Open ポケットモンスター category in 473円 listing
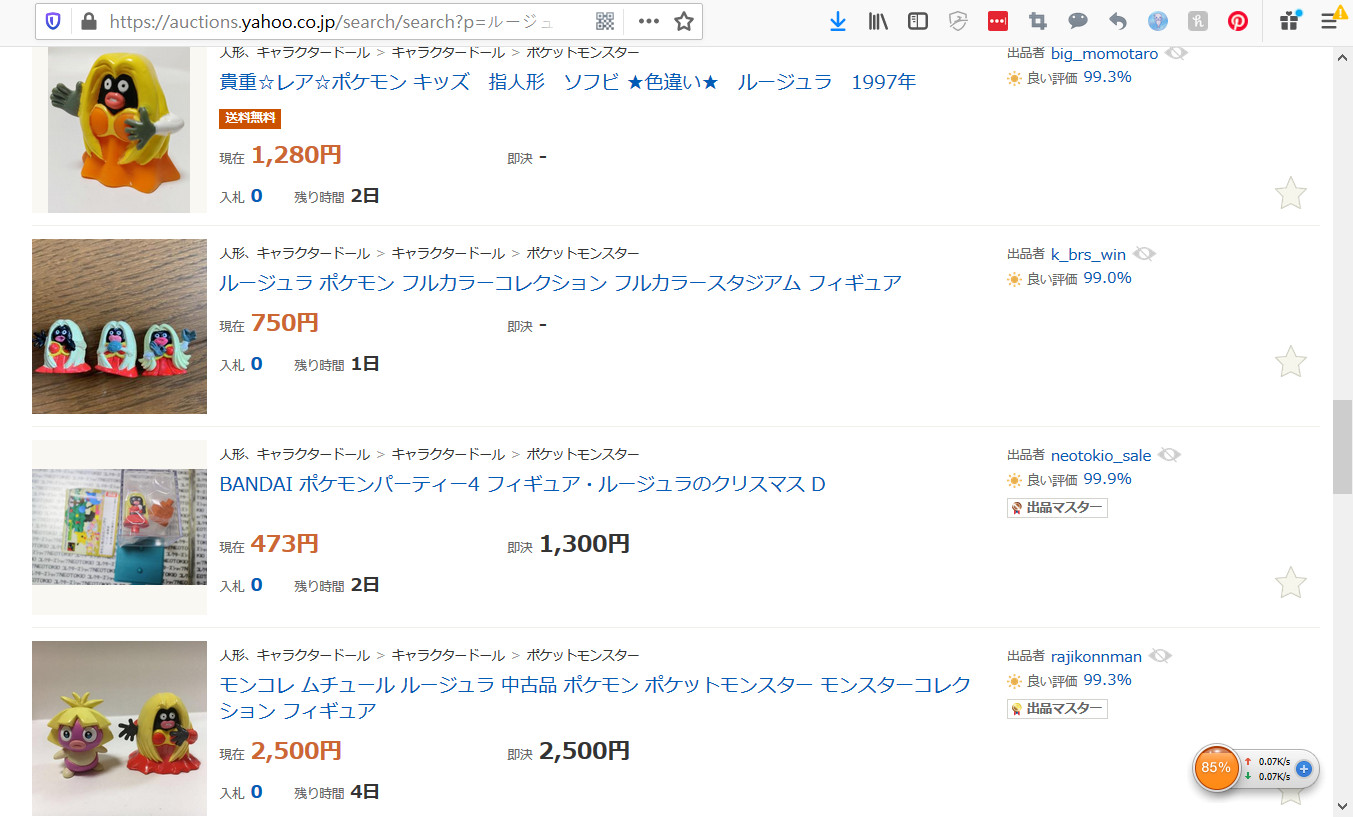Viewport: 1353px width, 817px height. coord(582,455)
